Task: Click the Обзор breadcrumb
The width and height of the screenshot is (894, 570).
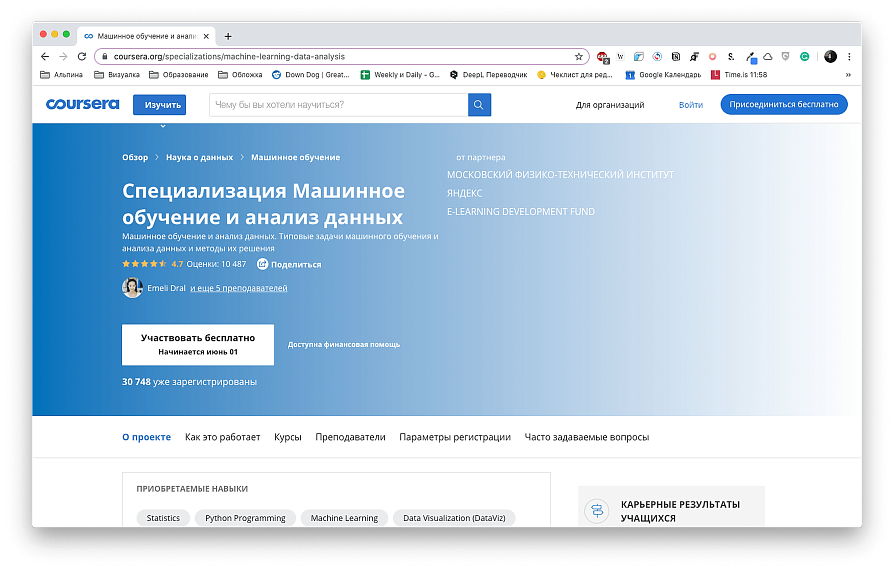Action: (135, 157)
